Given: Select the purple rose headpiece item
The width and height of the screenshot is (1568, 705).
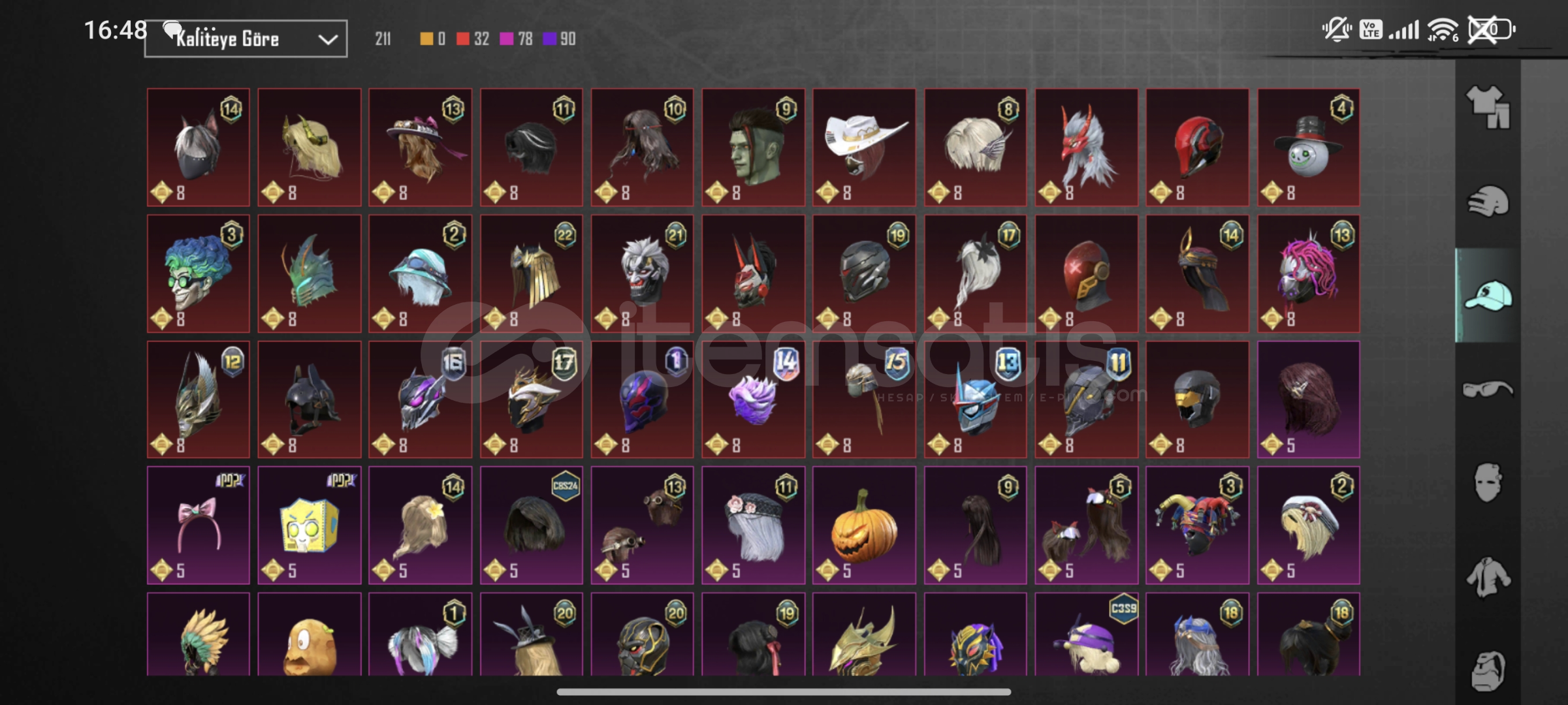Looking at the screenshot, I should click(x=753, y=399).
